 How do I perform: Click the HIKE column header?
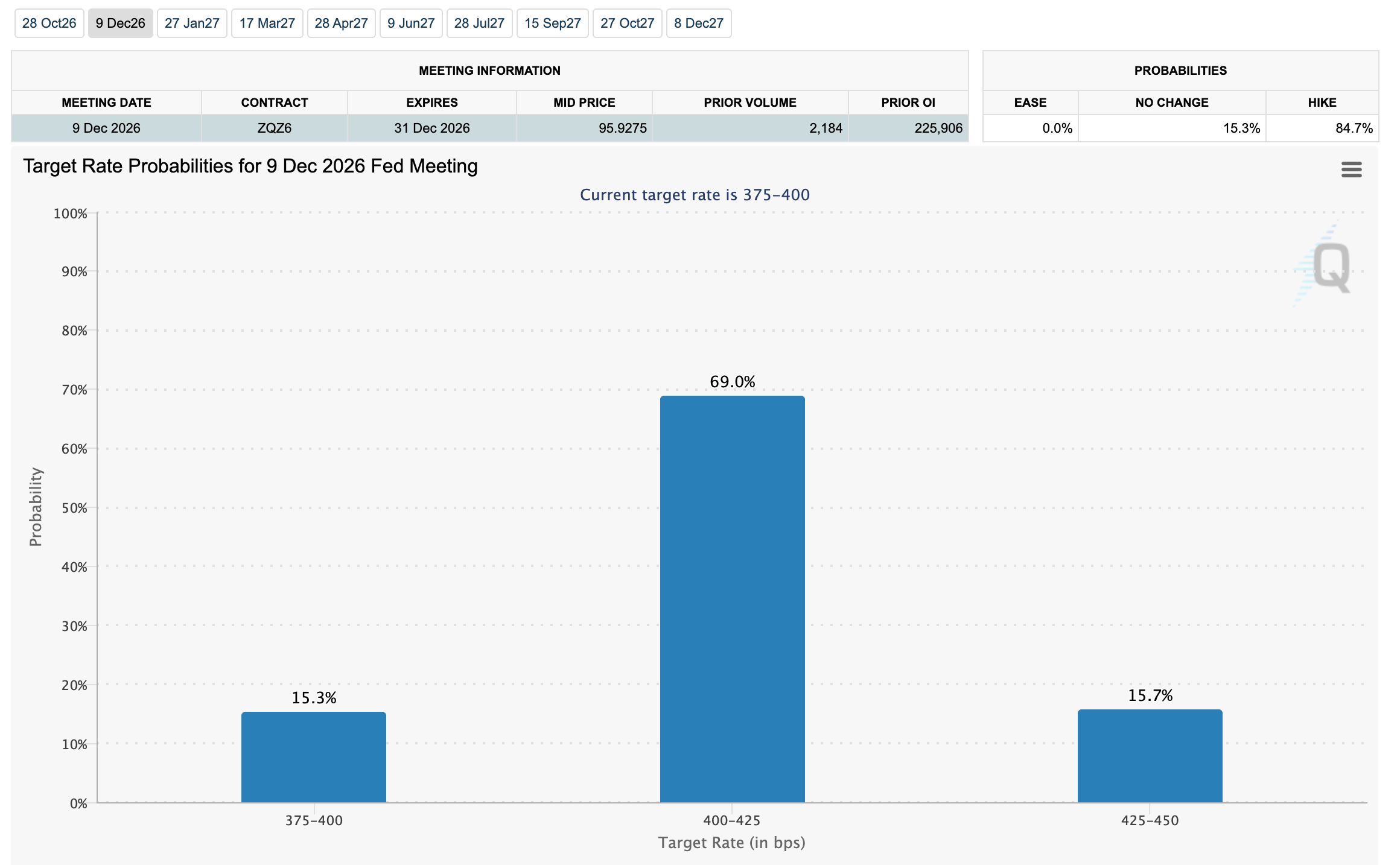click(x=1322, y=103)
